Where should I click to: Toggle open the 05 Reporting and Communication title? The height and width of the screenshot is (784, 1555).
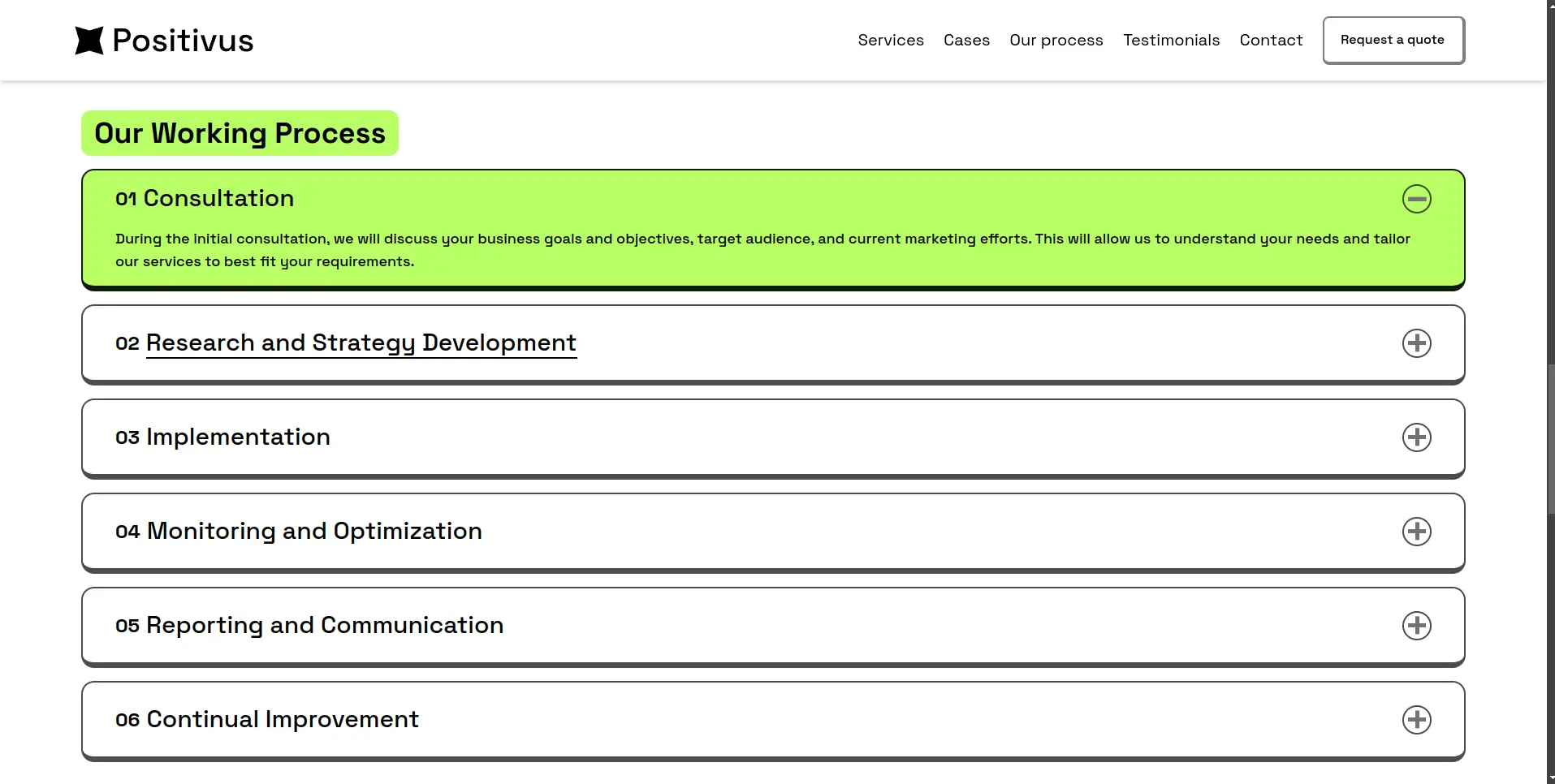pyautogui.click(x=324, y=626)
